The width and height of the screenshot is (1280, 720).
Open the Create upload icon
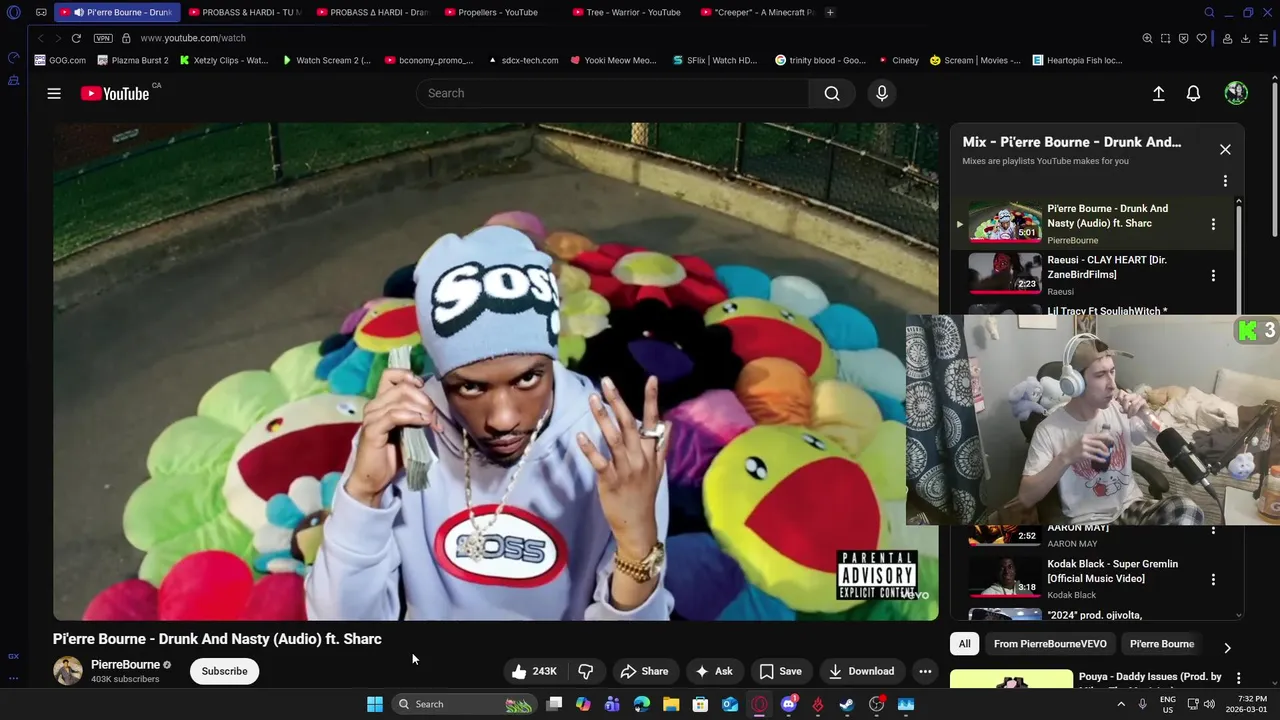(x=1158, y=93)
